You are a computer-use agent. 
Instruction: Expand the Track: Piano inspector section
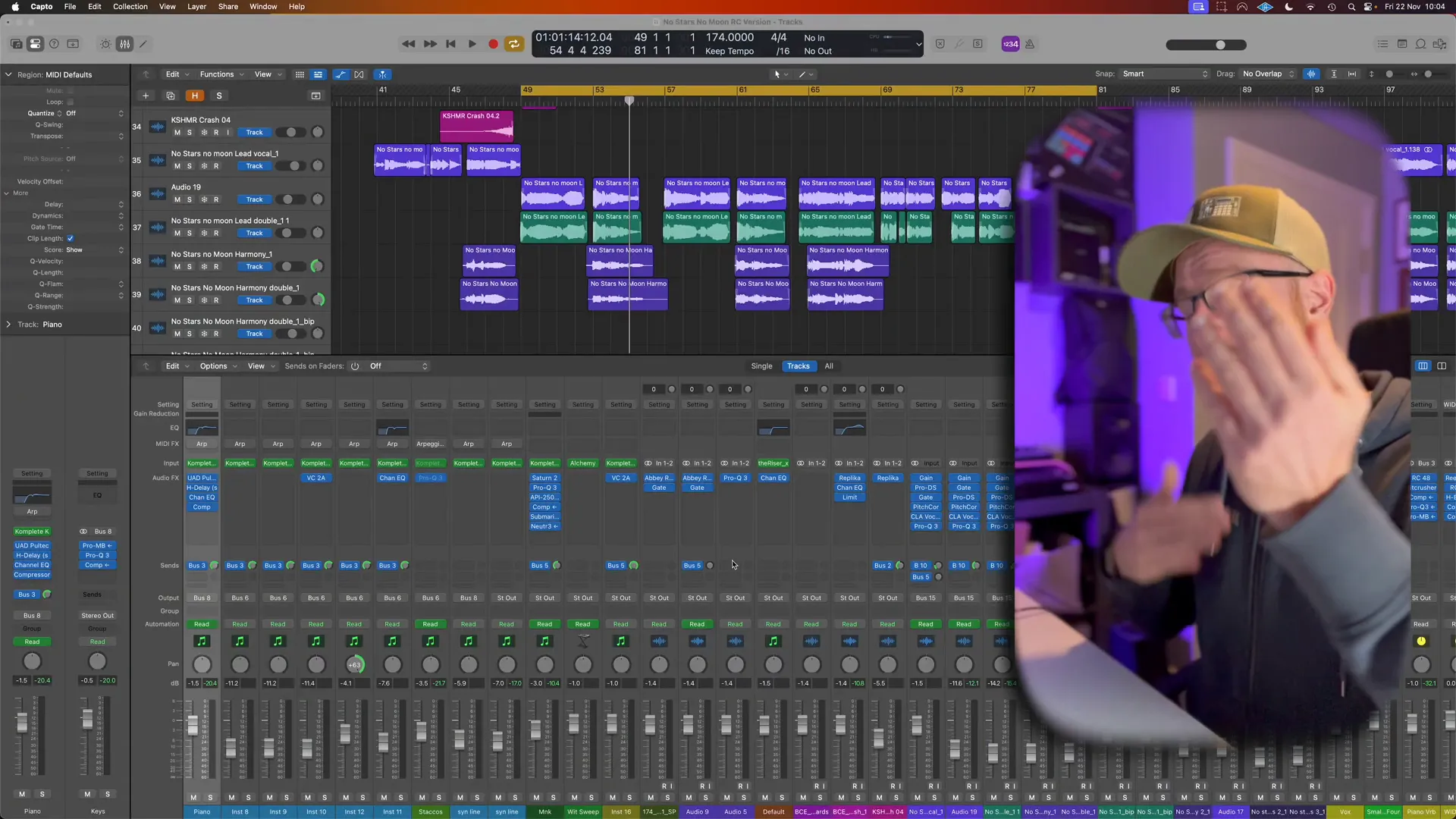pyautogui.click(x=8, y=325)
